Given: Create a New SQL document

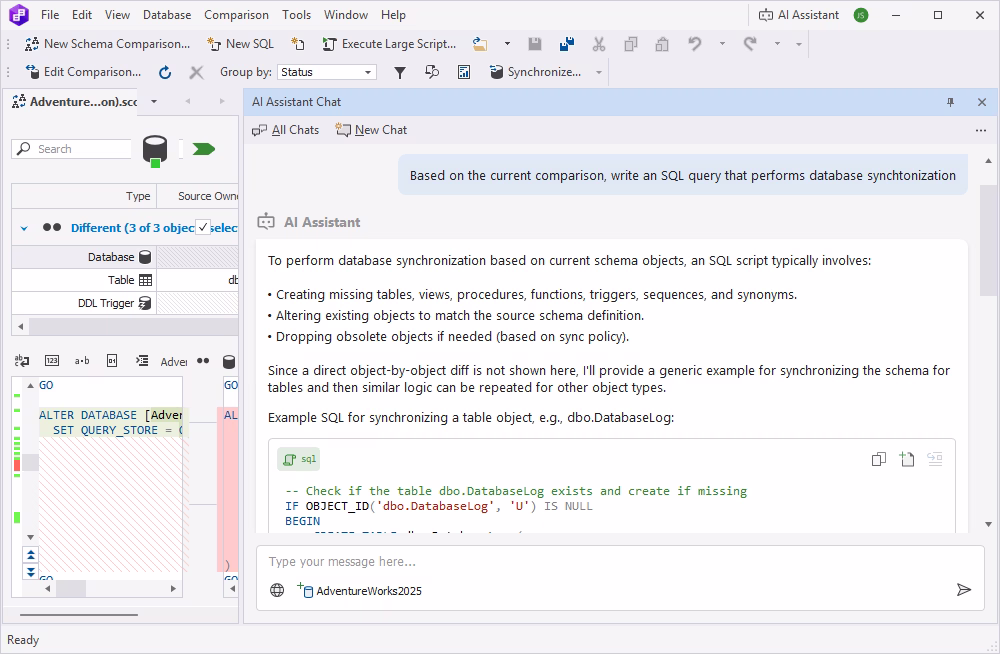Looking at the screenshot, I should [x=240, y=44].
